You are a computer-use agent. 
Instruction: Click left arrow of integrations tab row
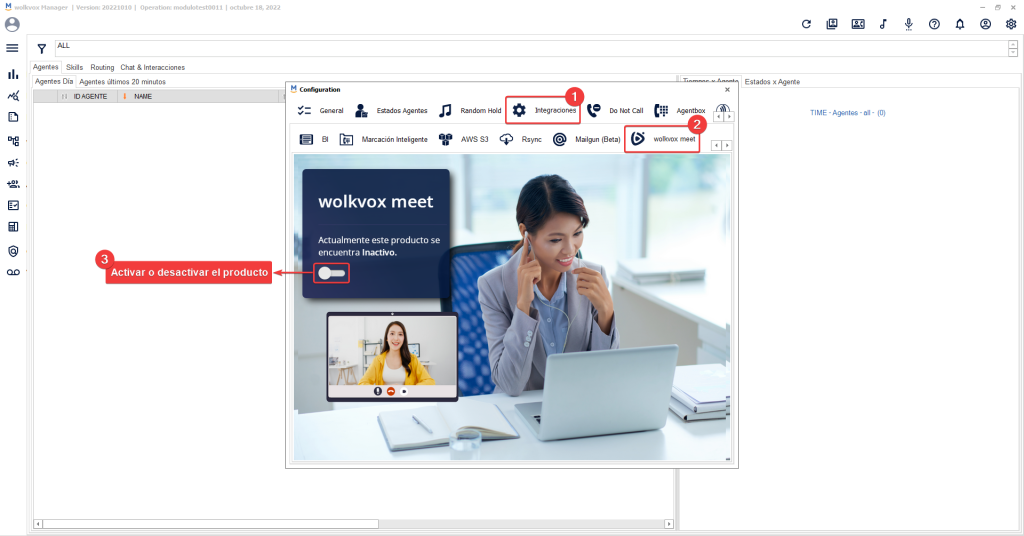click(x=716, y=146)
